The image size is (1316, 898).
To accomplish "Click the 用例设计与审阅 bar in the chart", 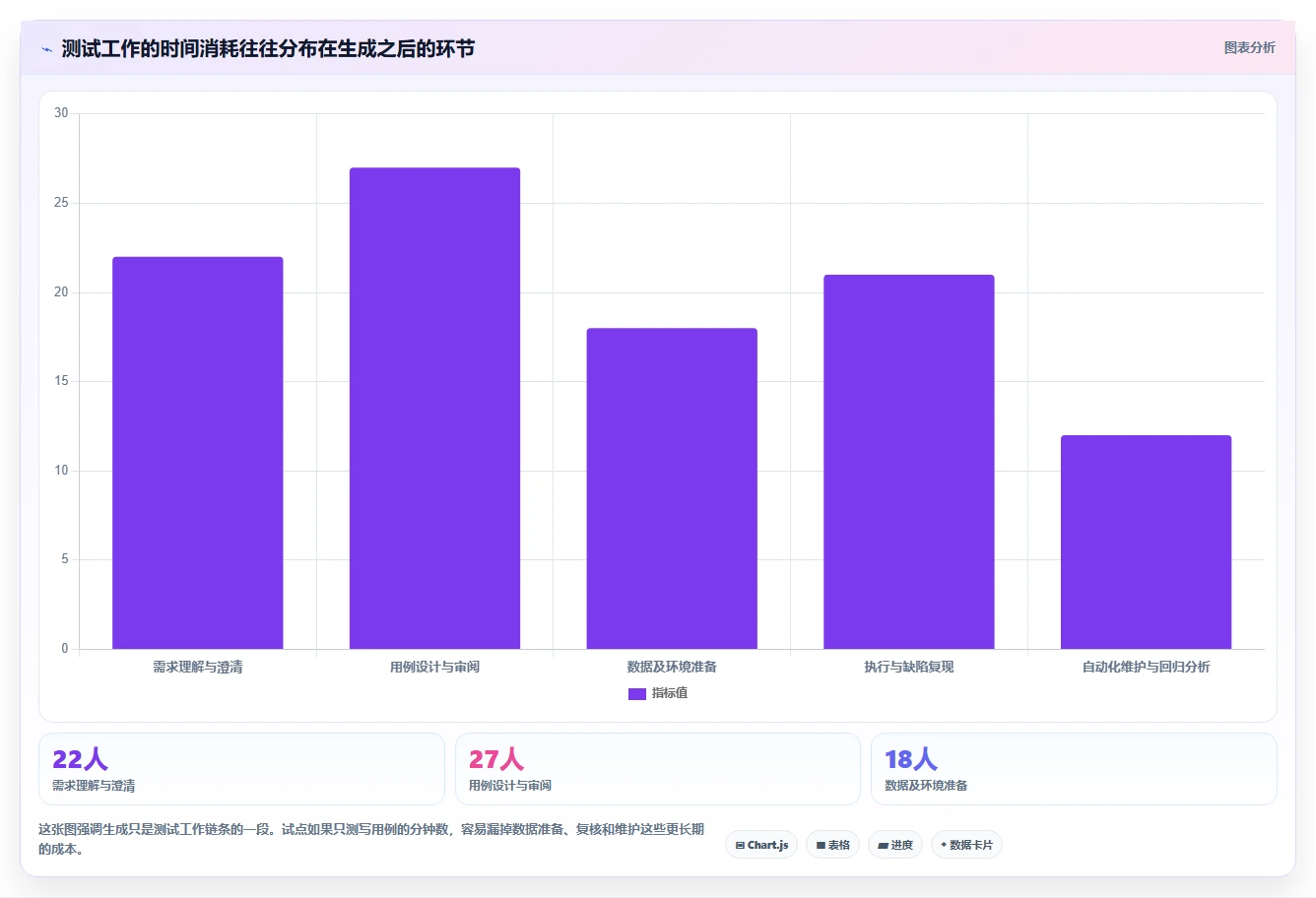I will click(434, 409).
